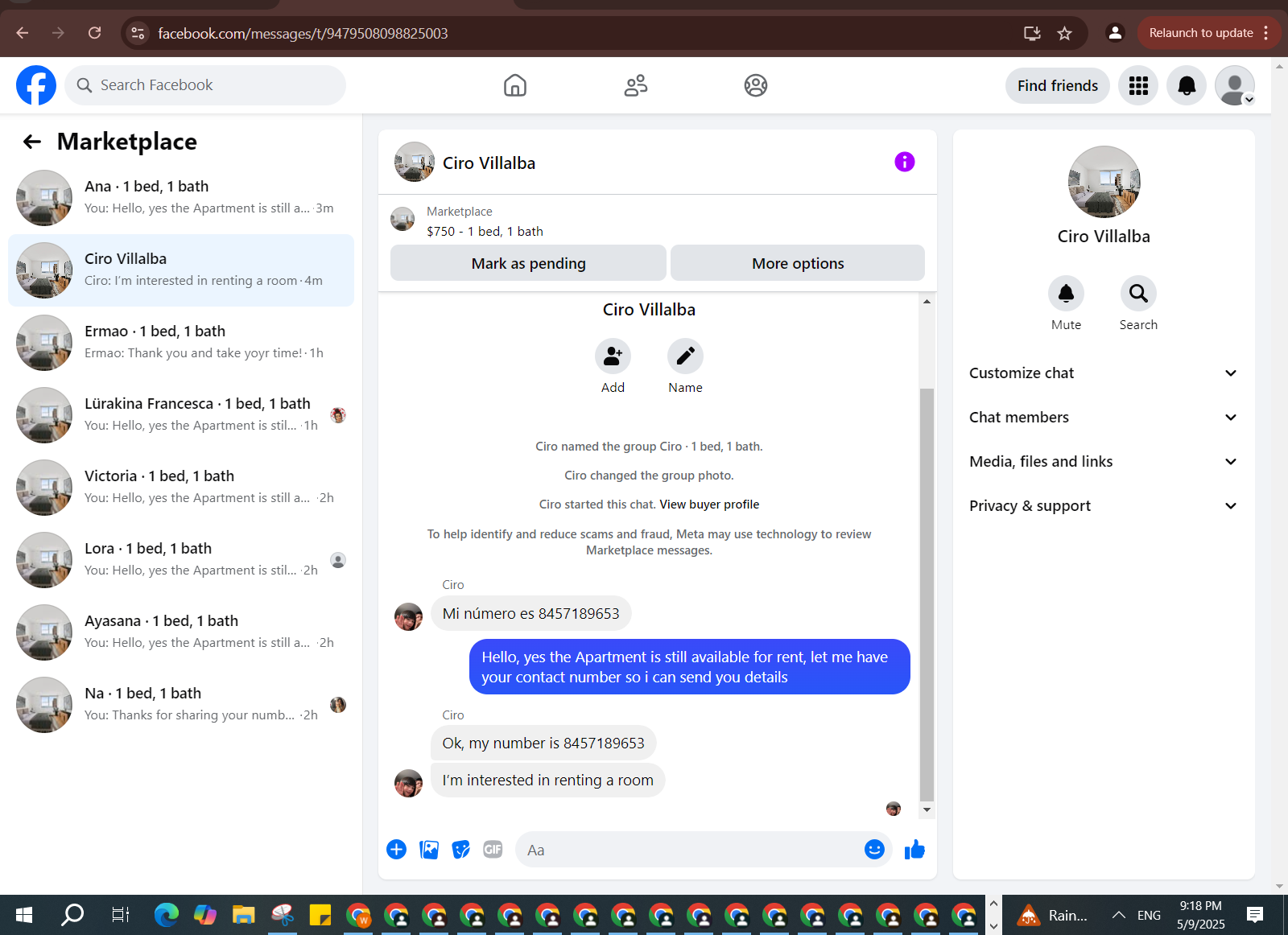
Task: Open Ermao 1 bed, 1 bath conversation
Action: [x=181, y=343]
